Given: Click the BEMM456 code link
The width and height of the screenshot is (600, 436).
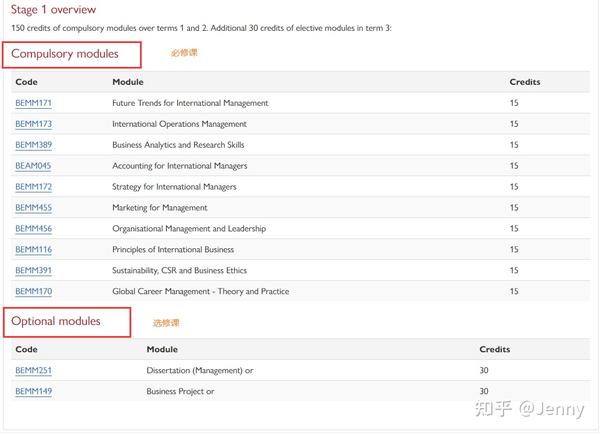Looking at the screenshot, I should [x=33, y=229].
